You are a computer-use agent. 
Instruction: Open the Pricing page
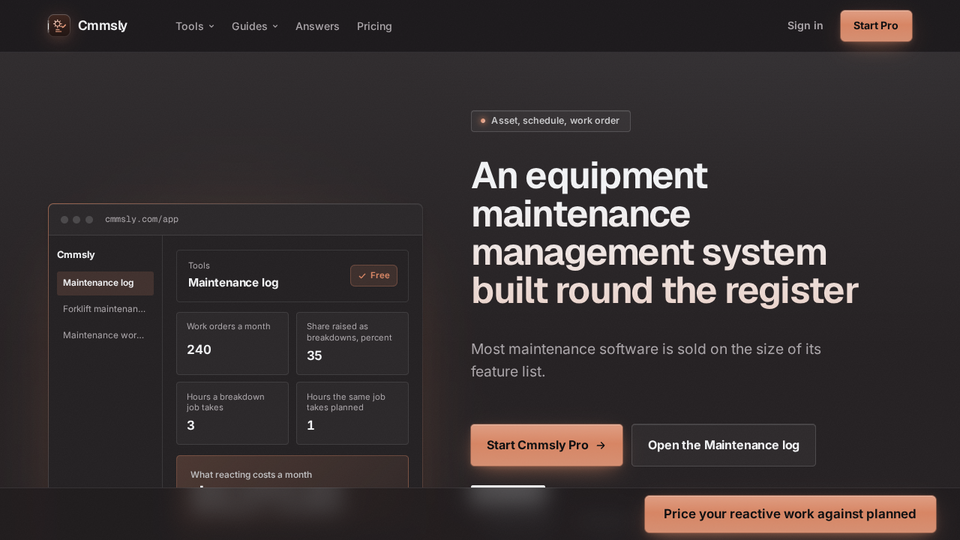coord(374,26)
